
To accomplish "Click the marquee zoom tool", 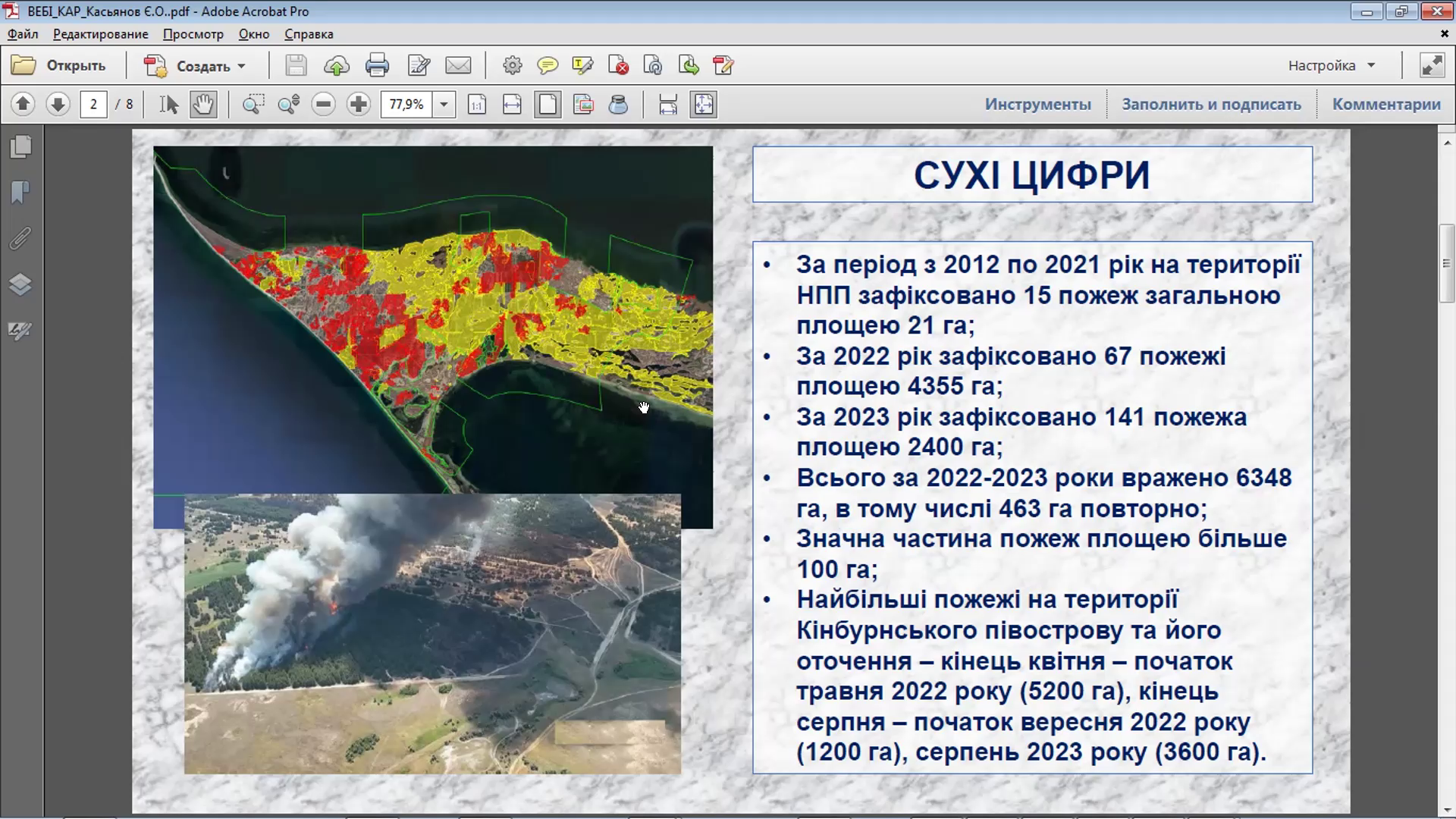I will pos(253,104).
